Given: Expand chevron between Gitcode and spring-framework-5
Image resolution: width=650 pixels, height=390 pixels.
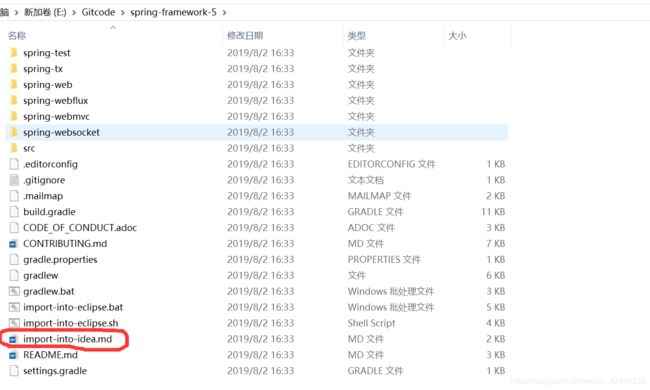Looking at the screenshot, I should tap(123, 12).
